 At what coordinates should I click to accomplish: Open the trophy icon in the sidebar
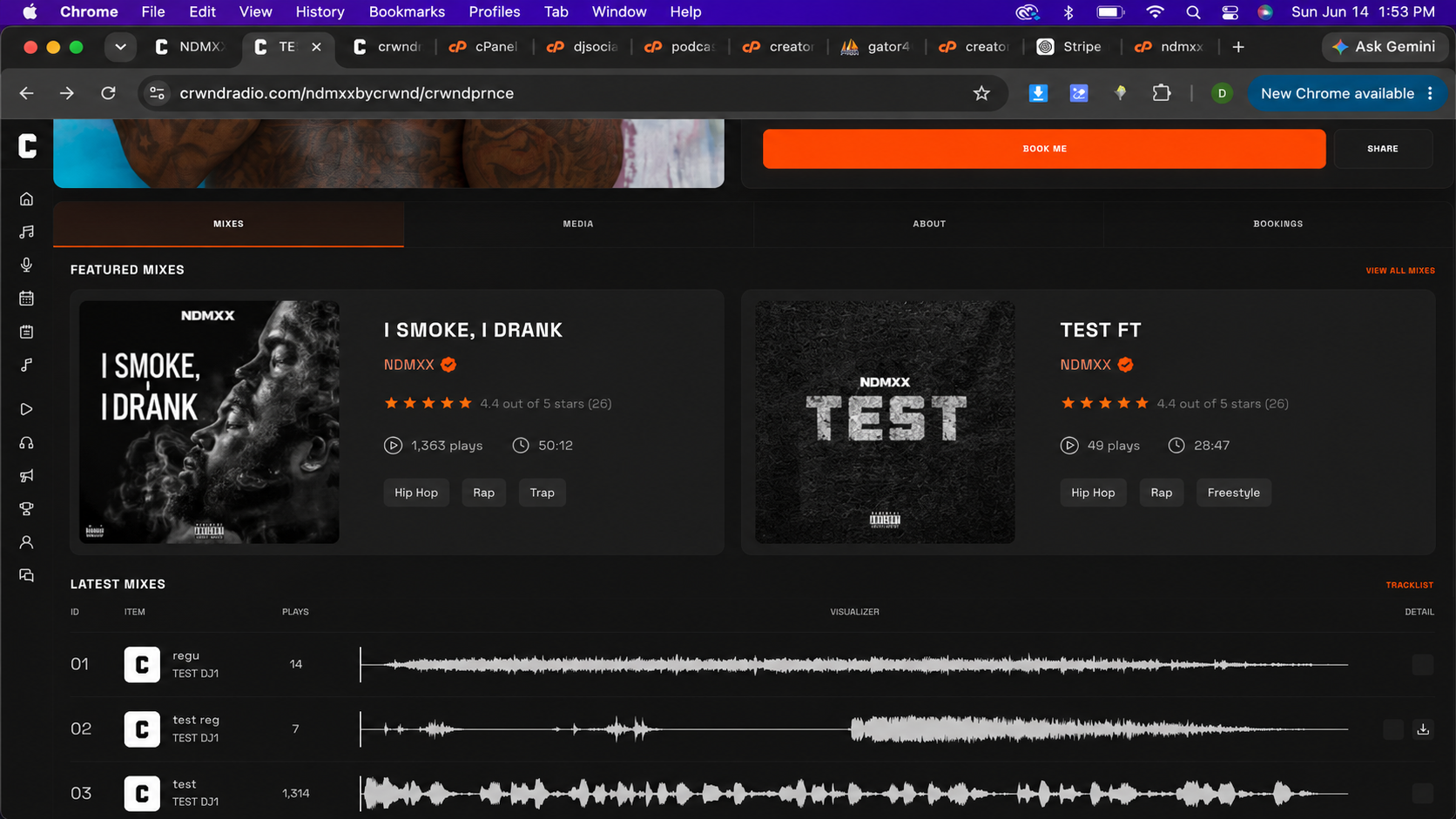(27, 508)
